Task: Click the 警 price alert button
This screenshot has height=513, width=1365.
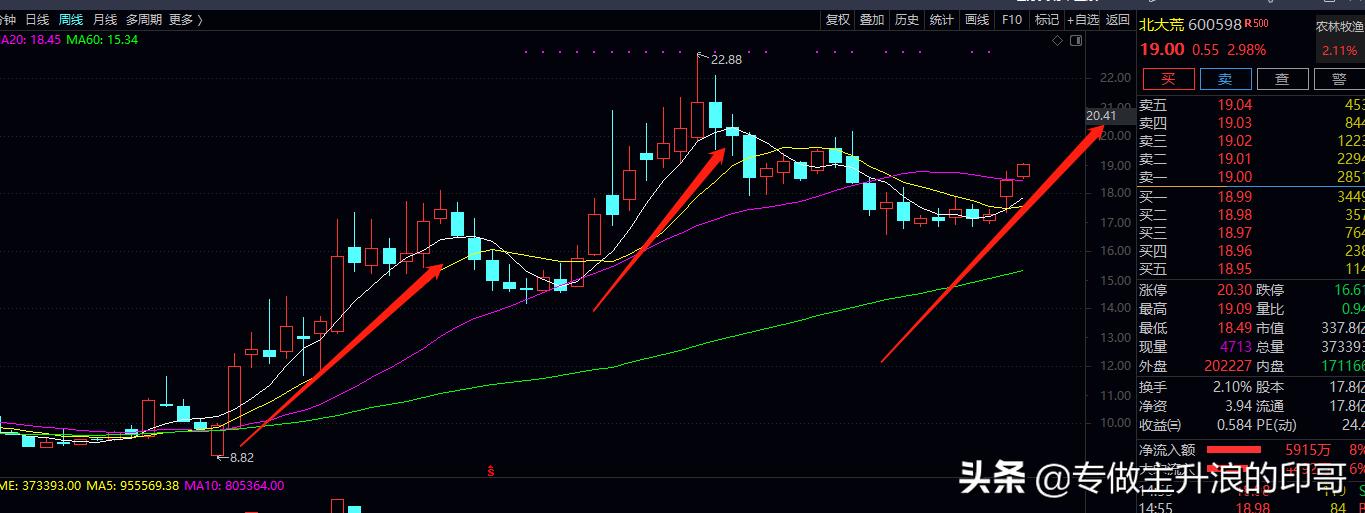Action: [1338, 79]
